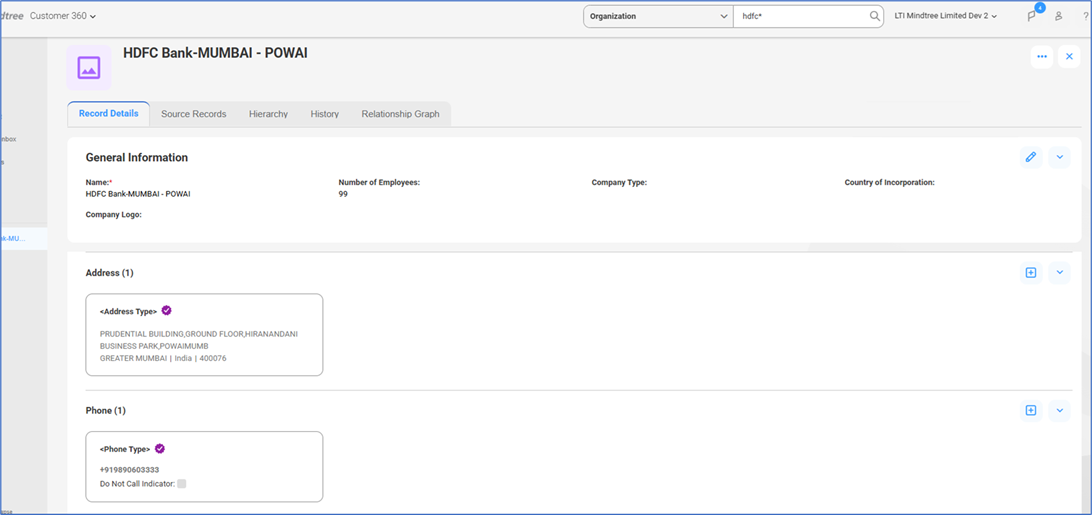Image resolution: width=1092 pixels, height=515 pixels.
Task: Click the record image placeholder icon
Action: tap(89, 68)
